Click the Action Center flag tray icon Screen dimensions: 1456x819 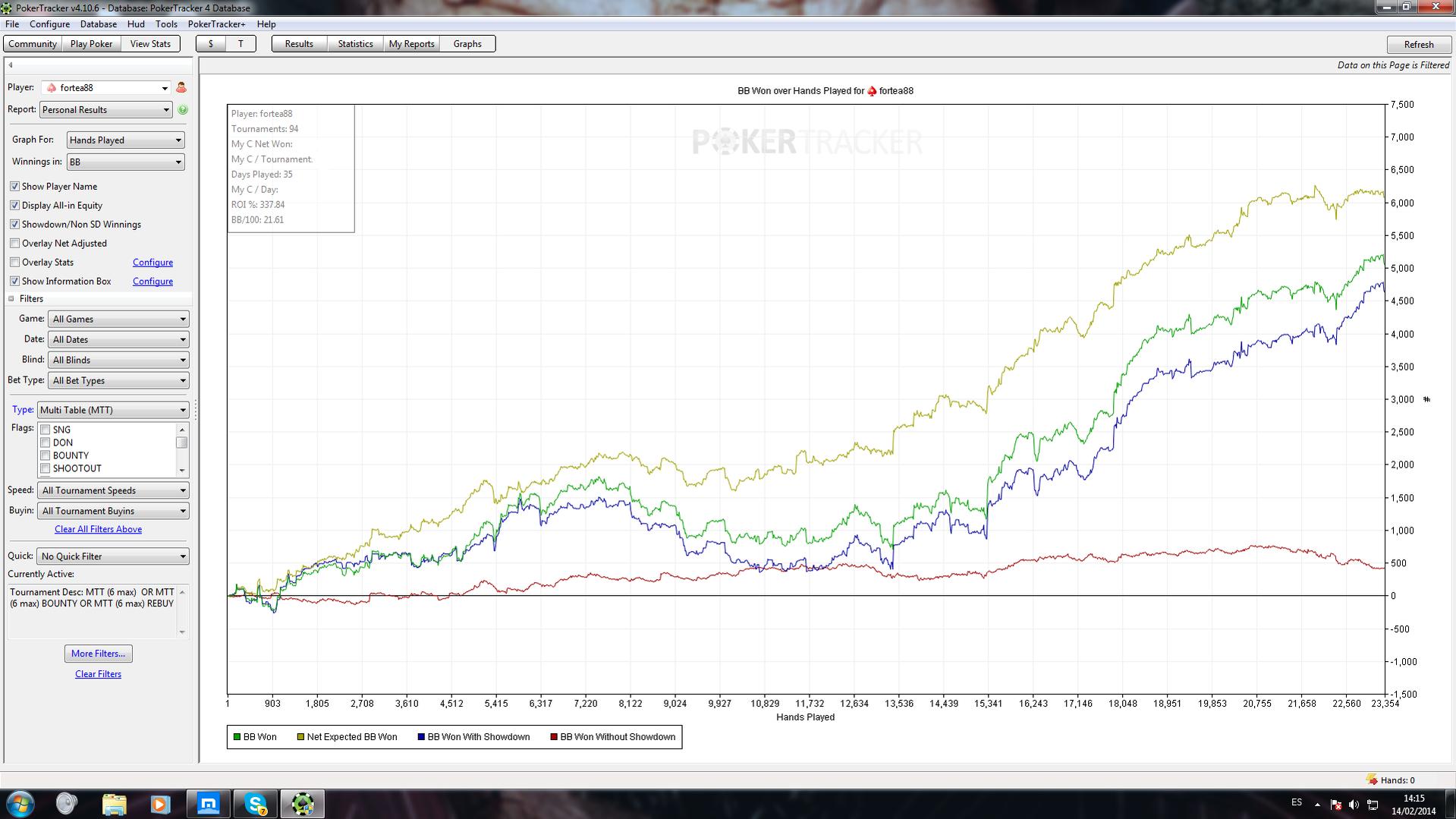click(x=1335, y=805)
